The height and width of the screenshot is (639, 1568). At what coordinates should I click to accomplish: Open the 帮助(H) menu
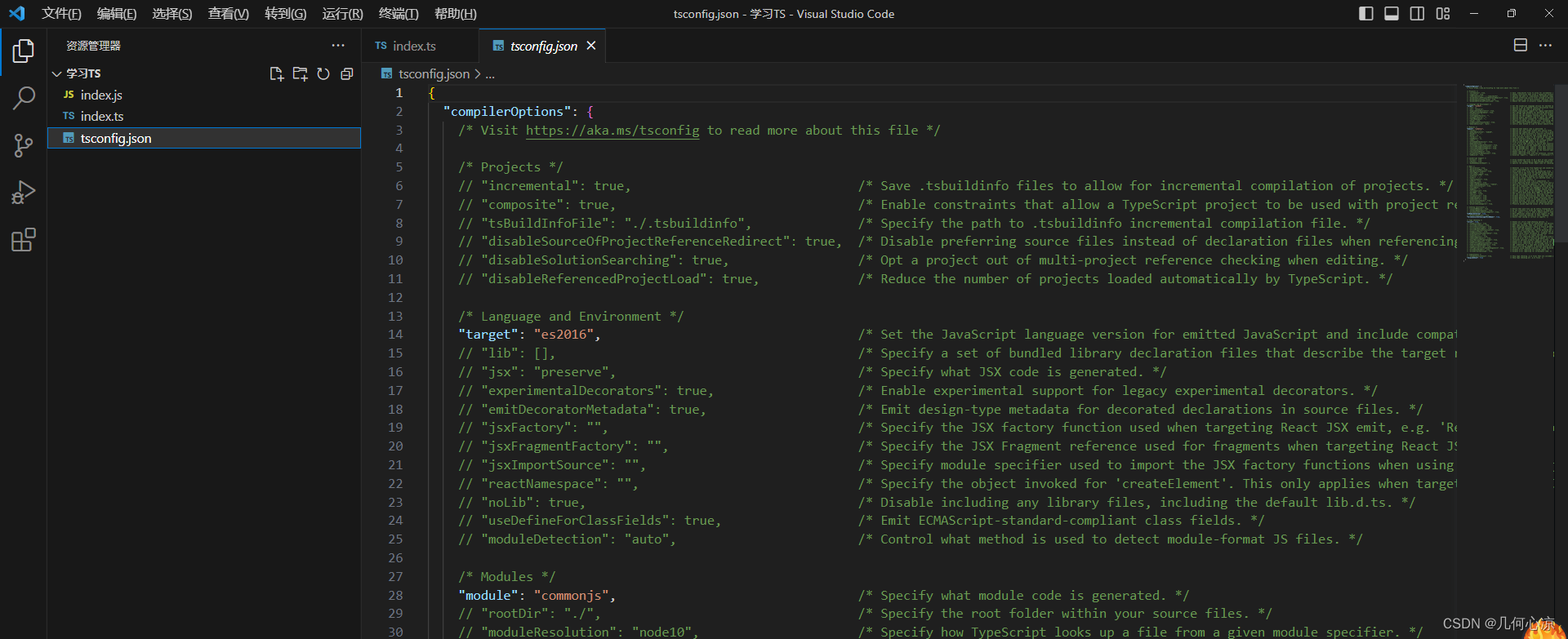[456, 14]
